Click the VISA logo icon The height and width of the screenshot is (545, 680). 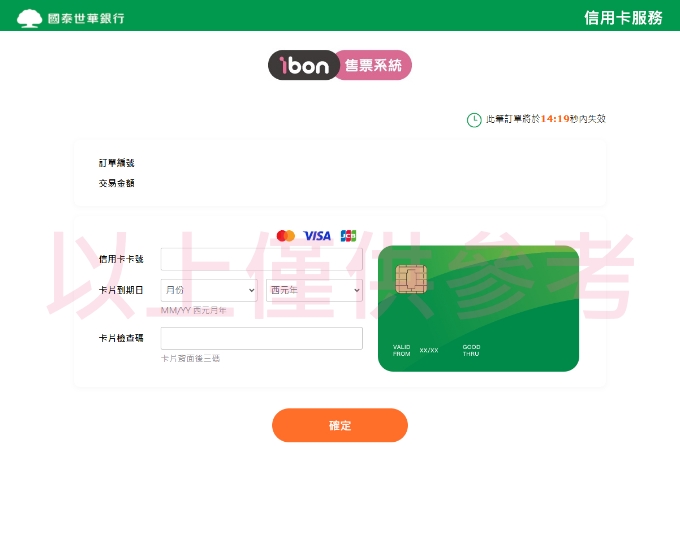click(x=317, y=235)
